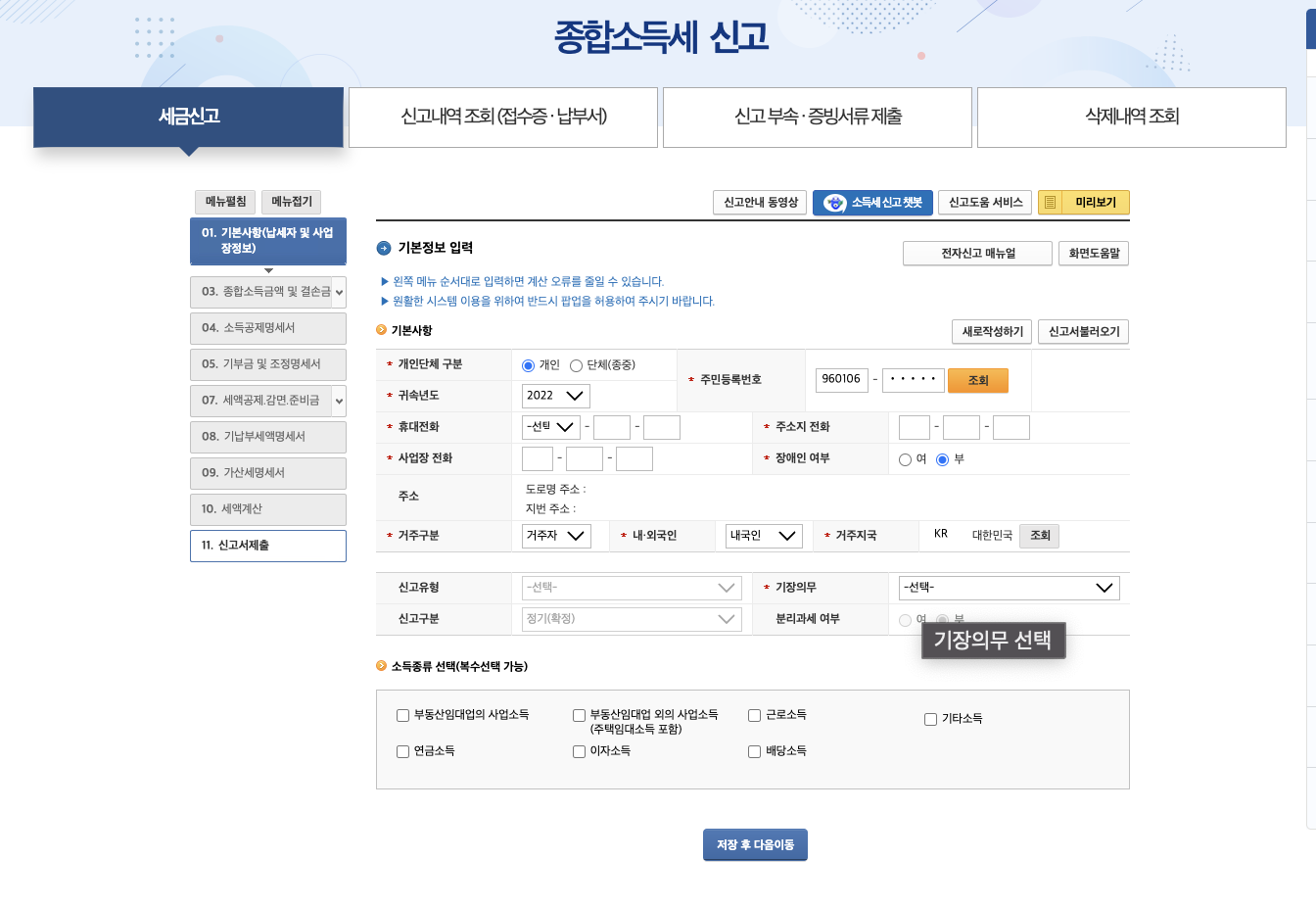The image size is (1316, 907).
Task: Select 04. 소득공제명세서 sidebar item
Action: pyautogui.click(x=267, y=328)
